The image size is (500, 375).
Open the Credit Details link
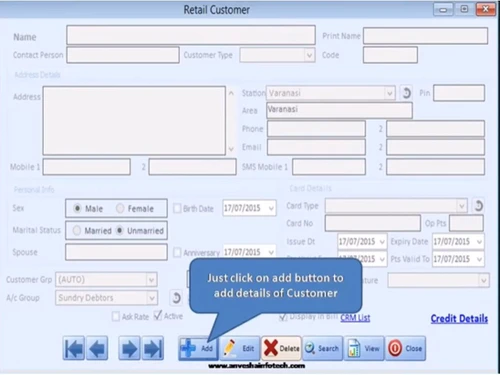click(459, 319)
